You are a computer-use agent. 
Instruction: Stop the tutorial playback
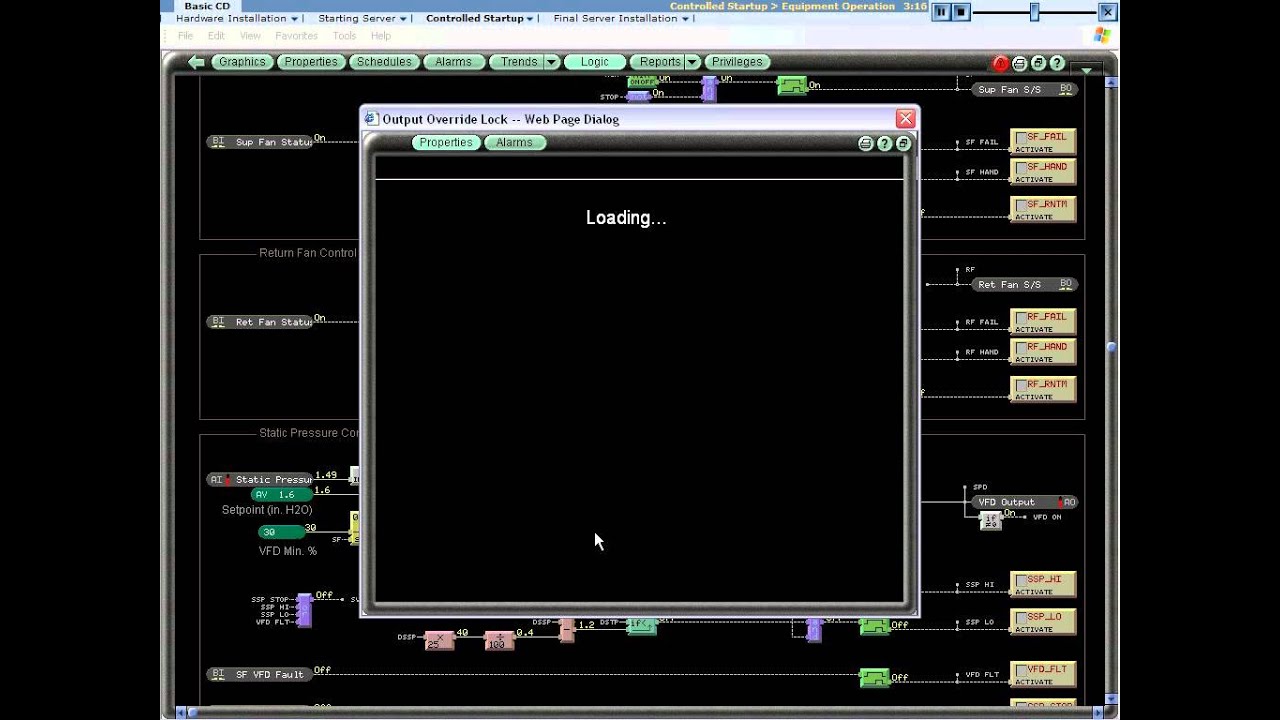click(x=960, y=12)
